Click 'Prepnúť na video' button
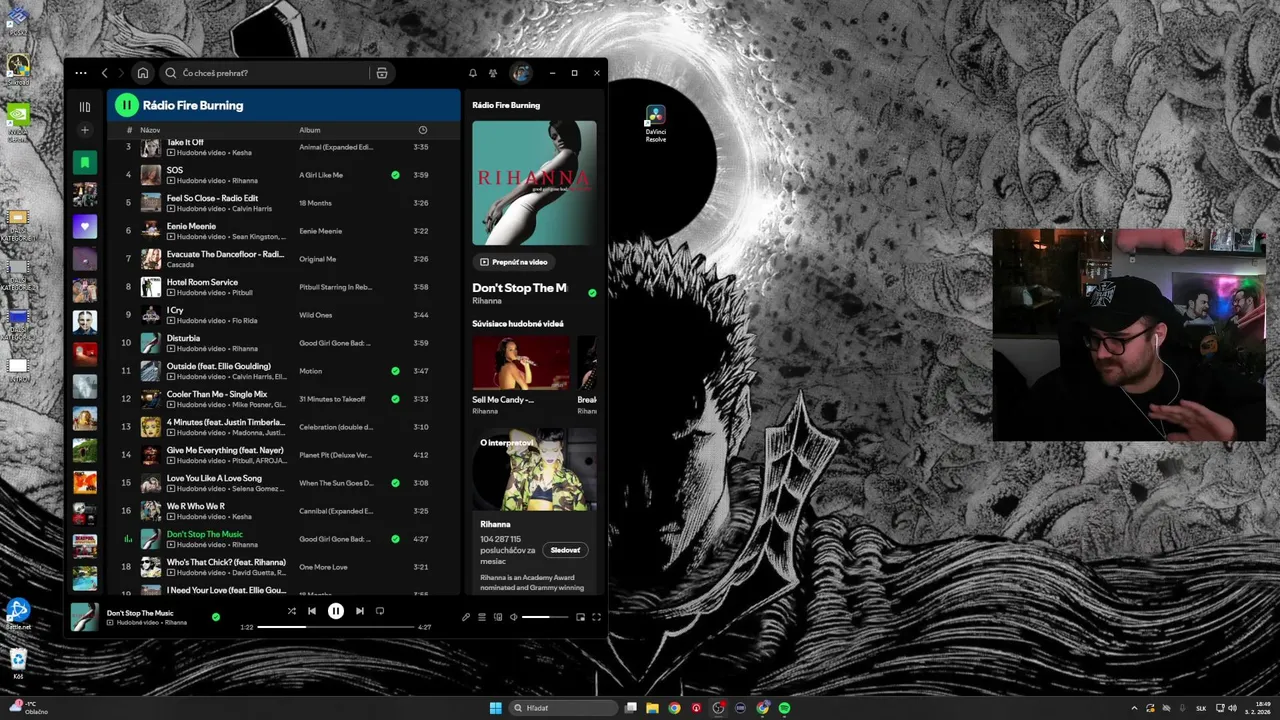Viewport: 1280px width, 720px height. point(514,262)
